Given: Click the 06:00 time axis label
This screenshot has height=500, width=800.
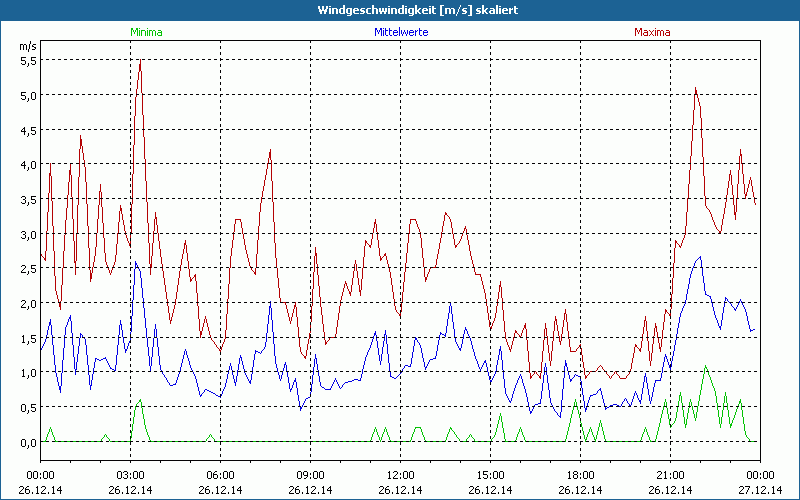Looking at the screenshot, I should pos(220,476).
